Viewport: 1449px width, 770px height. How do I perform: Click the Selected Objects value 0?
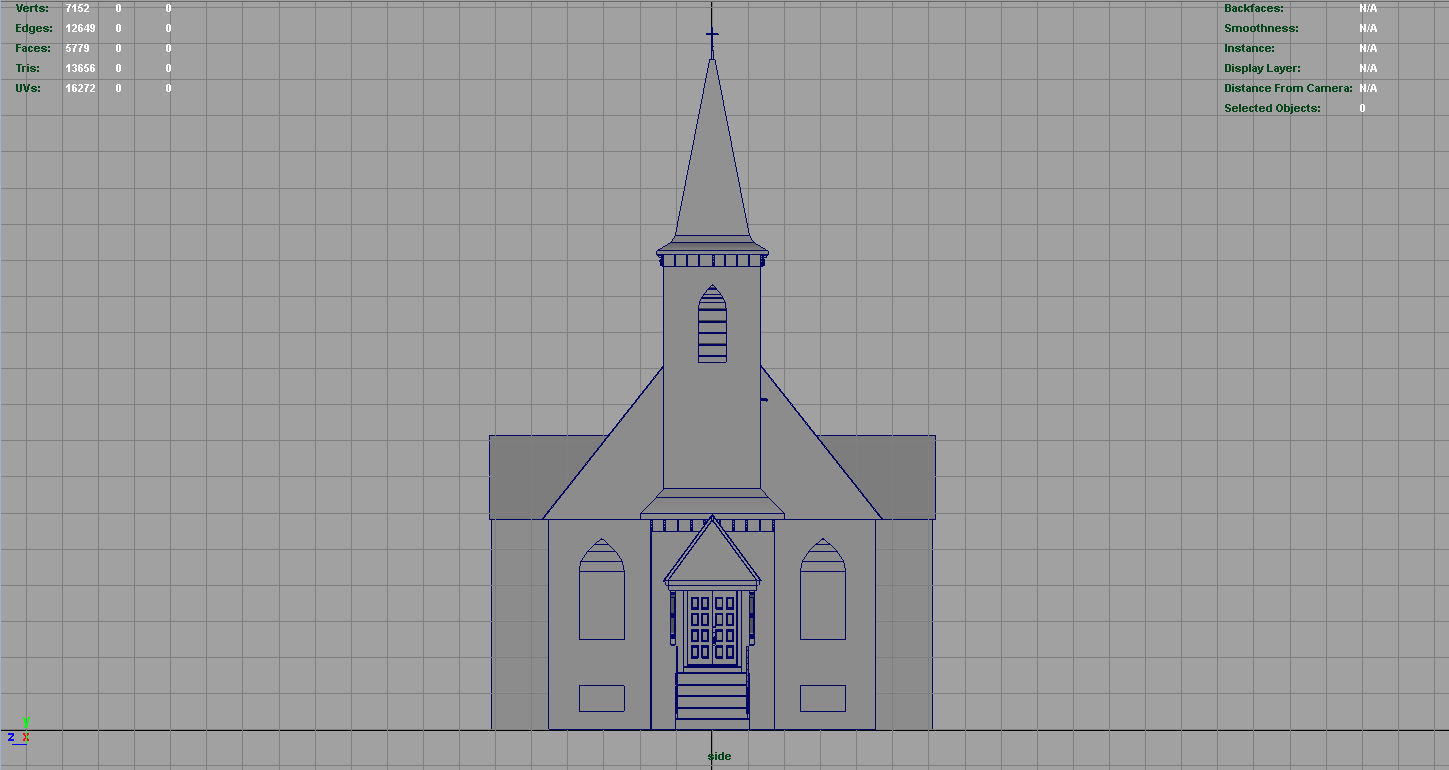click(x=1362, y=108)
